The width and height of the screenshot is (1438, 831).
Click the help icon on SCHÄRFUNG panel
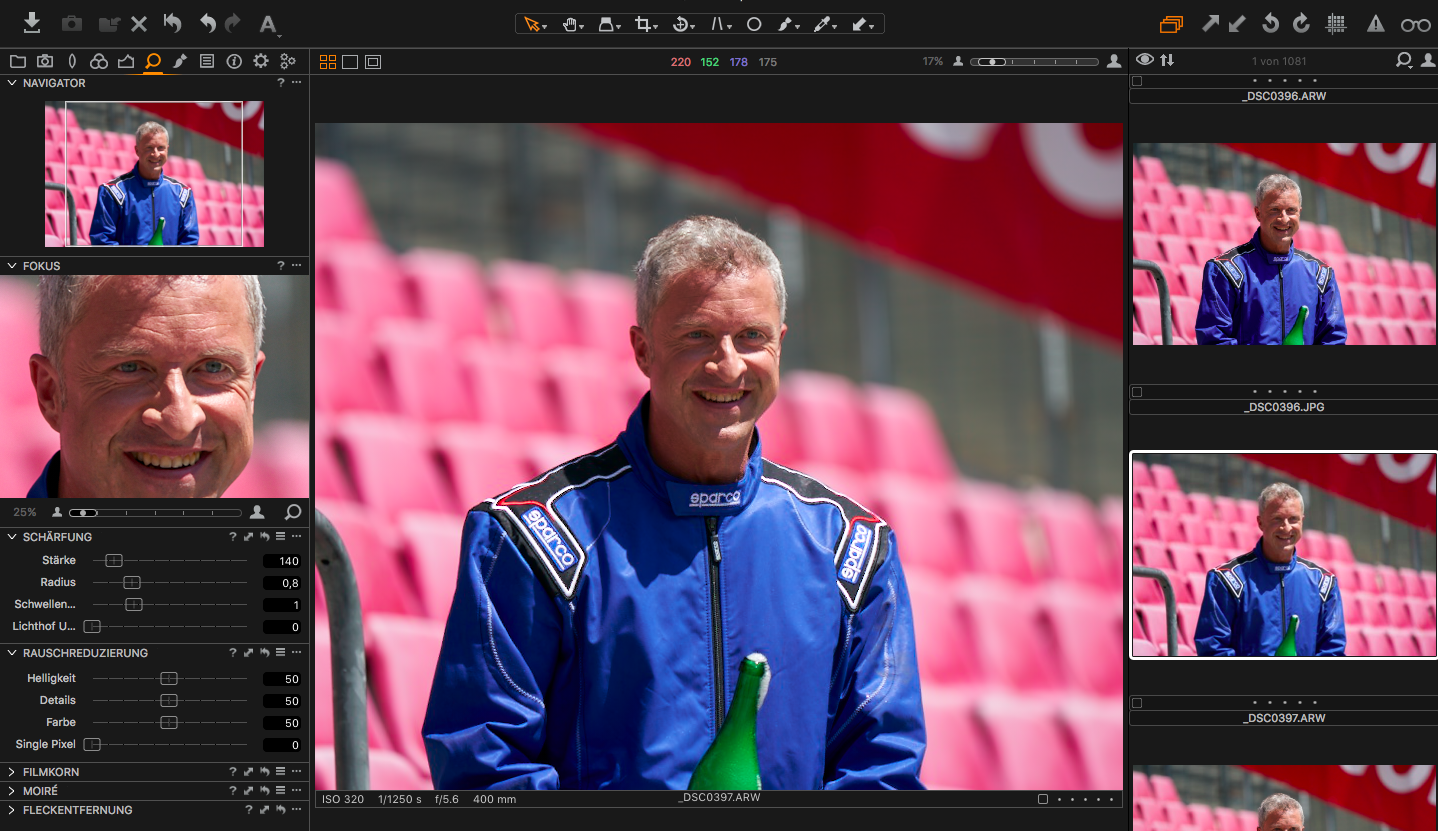(x=232, y=536)
